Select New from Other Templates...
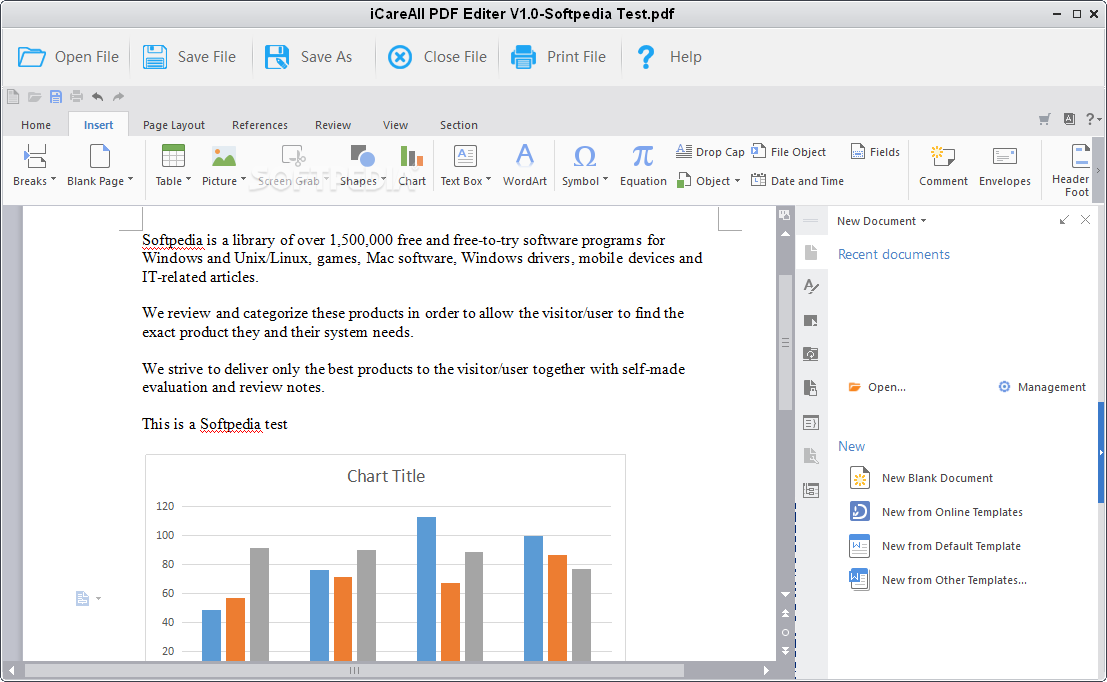Viewport: 1107px width, 682px height. 938,580
